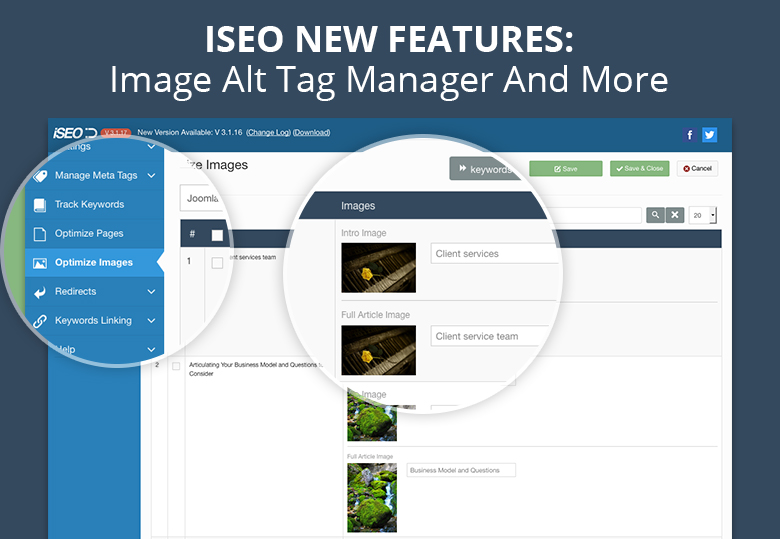Expand the Redirects submenu arrow
The image size is (780, 539).
click(x=151, y=292)
